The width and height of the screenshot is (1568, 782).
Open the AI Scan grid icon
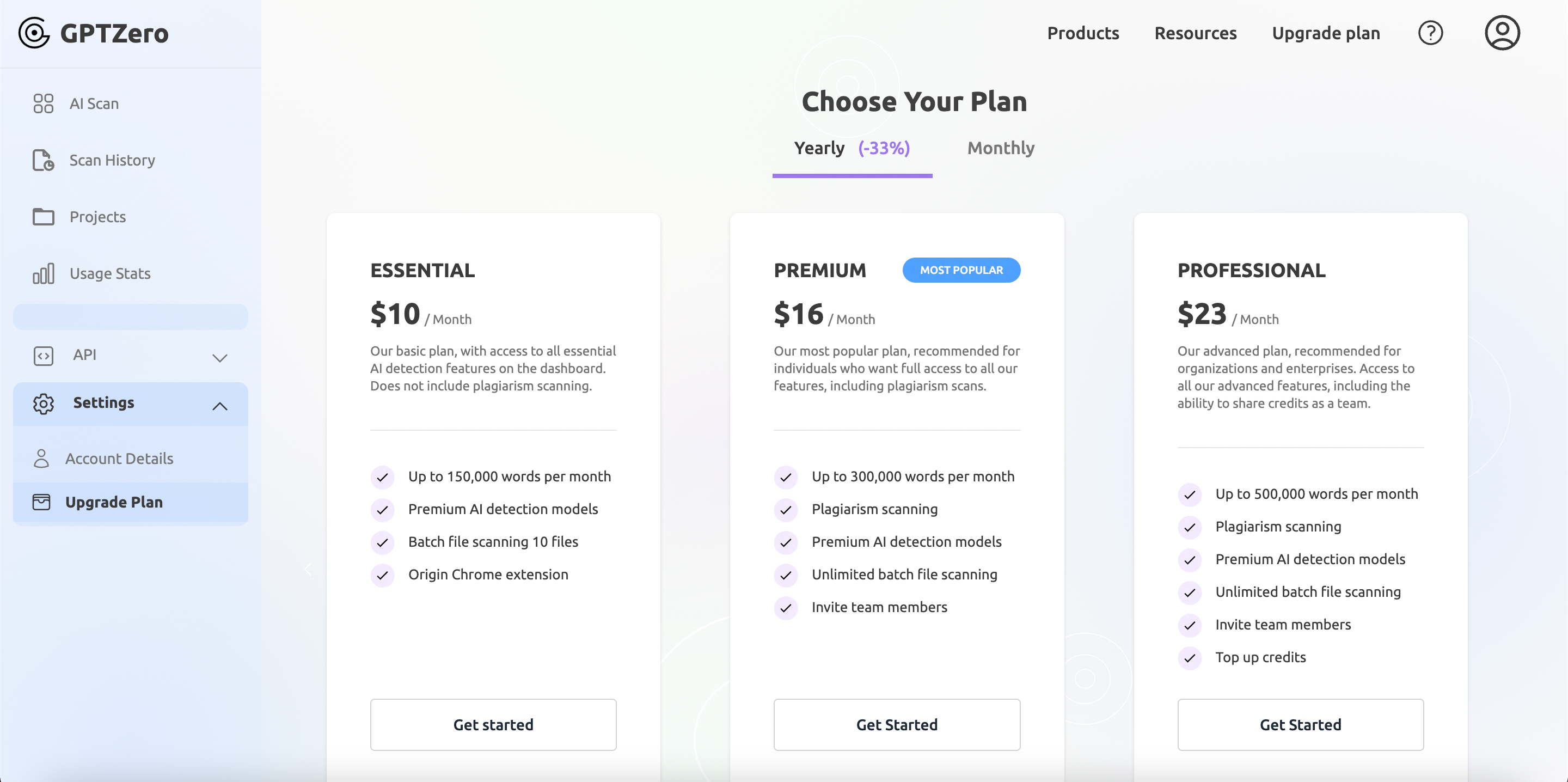click(43, 103)
